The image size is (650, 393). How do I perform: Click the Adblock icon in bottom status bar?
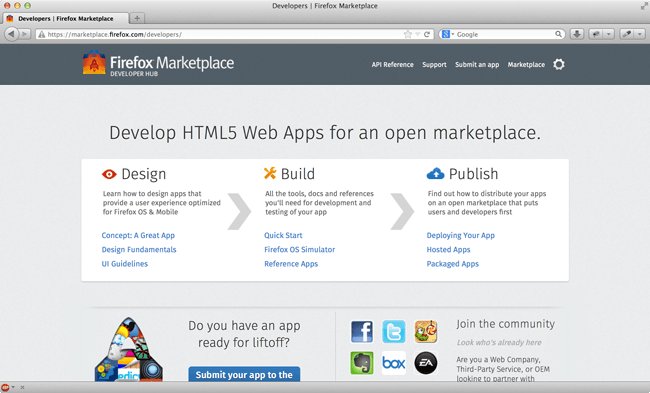[5, 387]
